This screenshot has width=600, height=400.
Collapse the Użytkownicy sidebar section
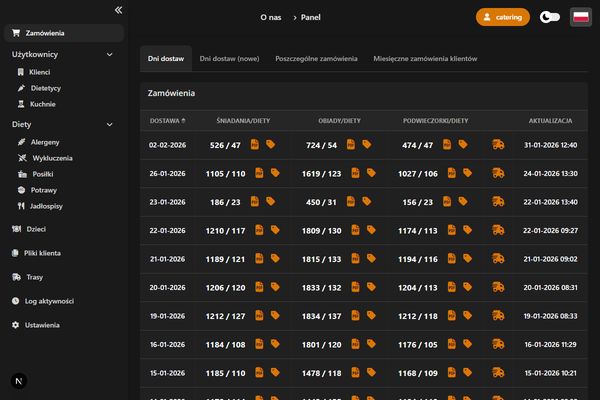109,54
